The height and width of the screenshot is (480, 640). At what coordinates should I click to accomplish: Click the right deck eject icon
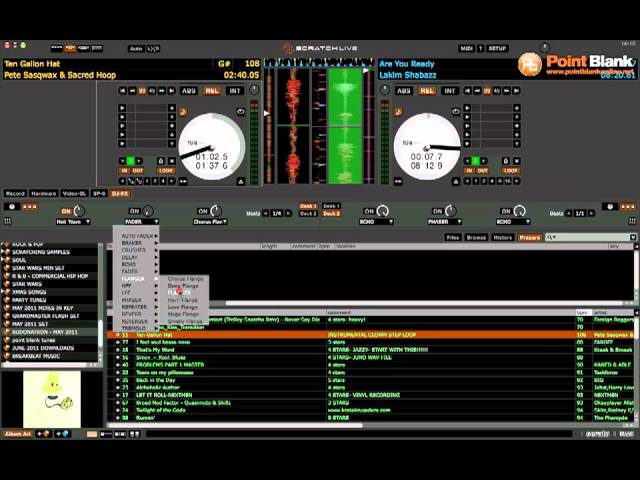[x=456, y=181]
